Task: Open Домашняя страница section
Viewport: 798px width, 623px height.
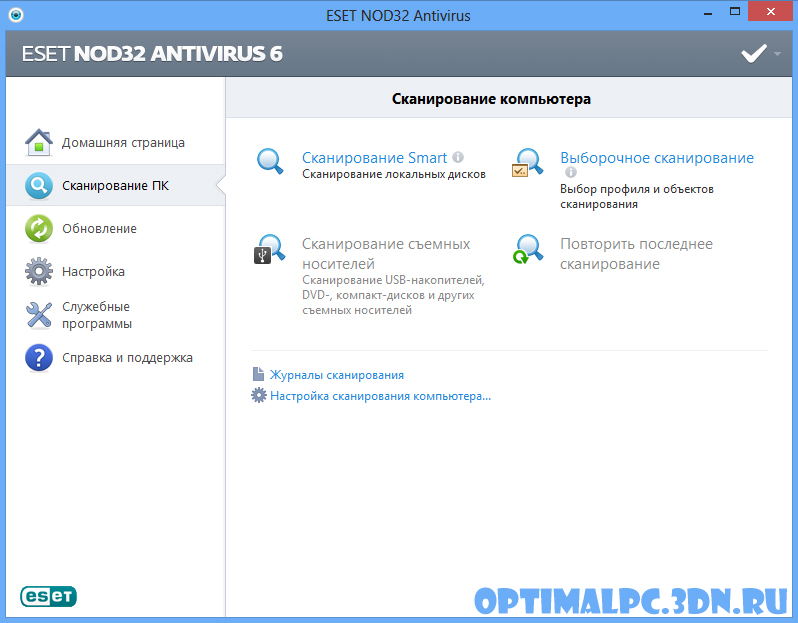Action: coord(123,143)
